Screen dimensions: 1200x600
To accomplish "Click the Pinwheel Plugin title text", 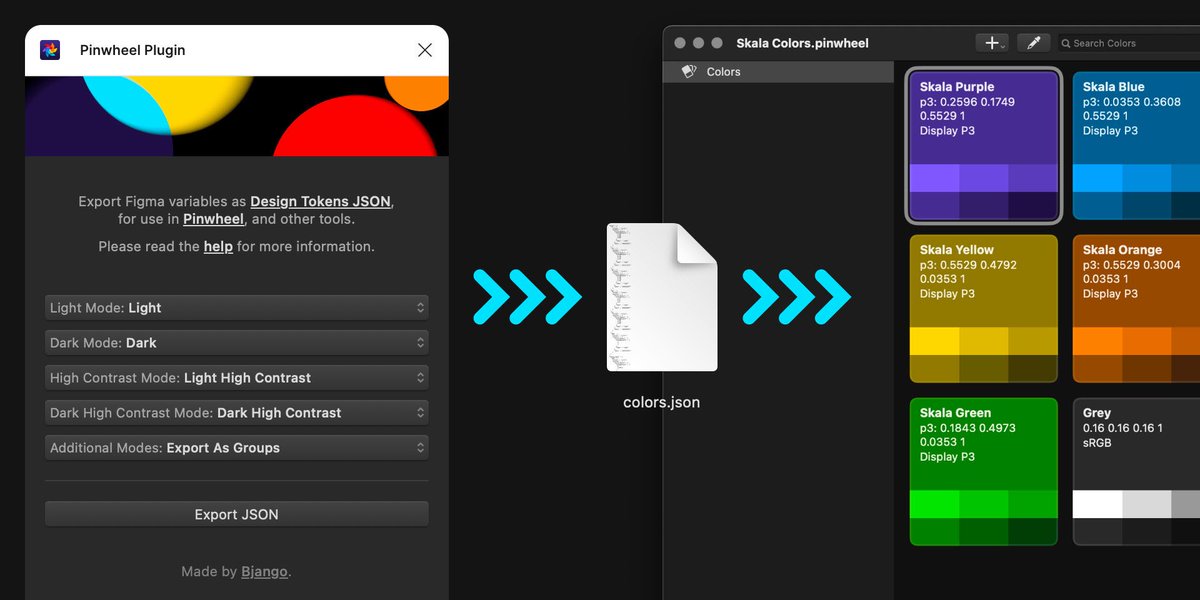I will [x=133, y=50].
